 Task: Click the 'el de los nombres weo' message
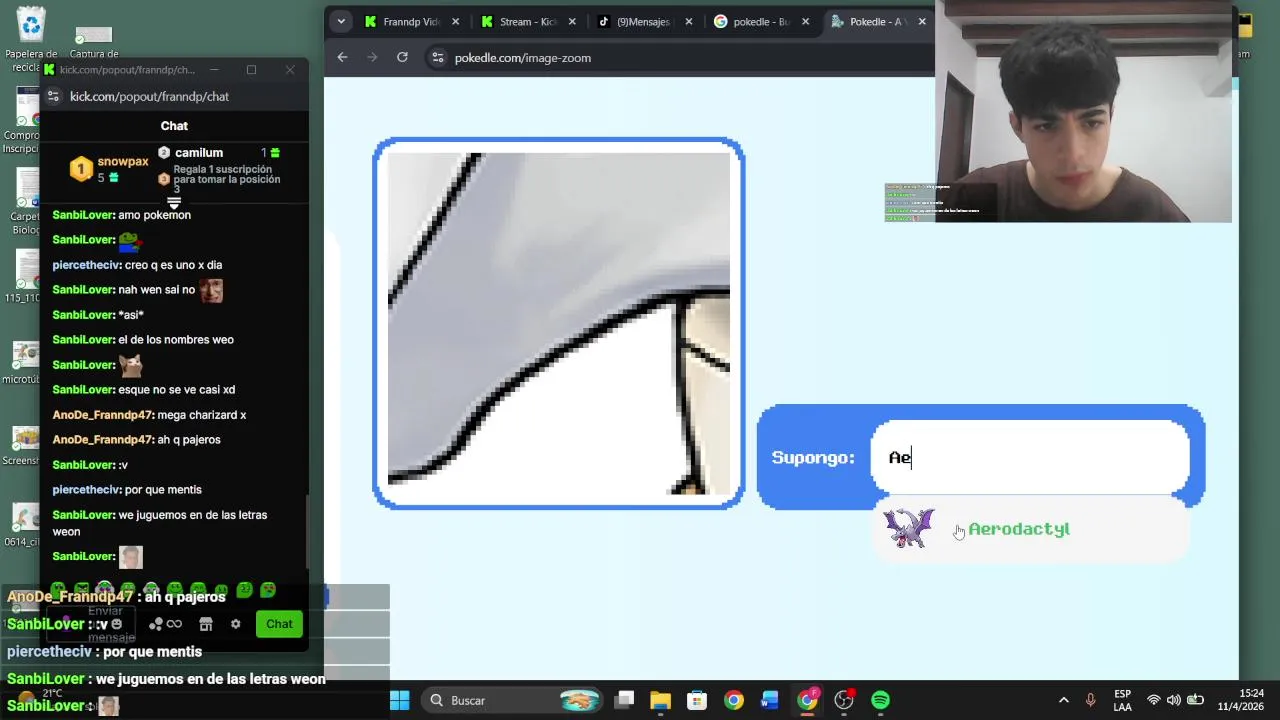[x=176, y=340]
